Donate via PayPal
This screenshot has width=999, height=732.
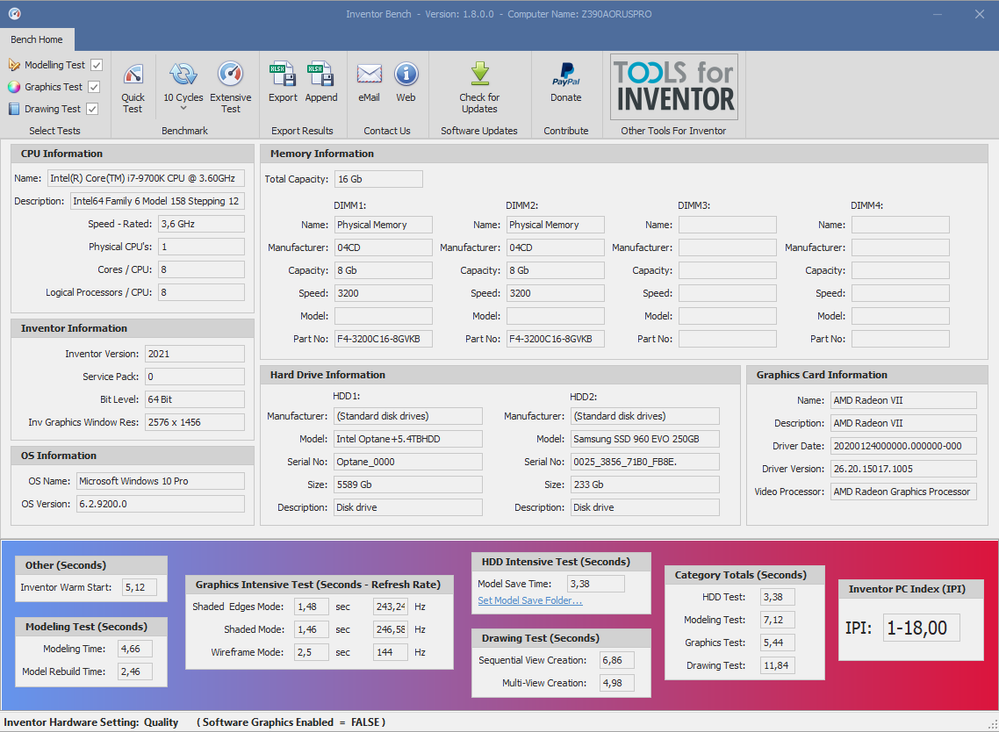pyautogui.click(x=566, y=82)
